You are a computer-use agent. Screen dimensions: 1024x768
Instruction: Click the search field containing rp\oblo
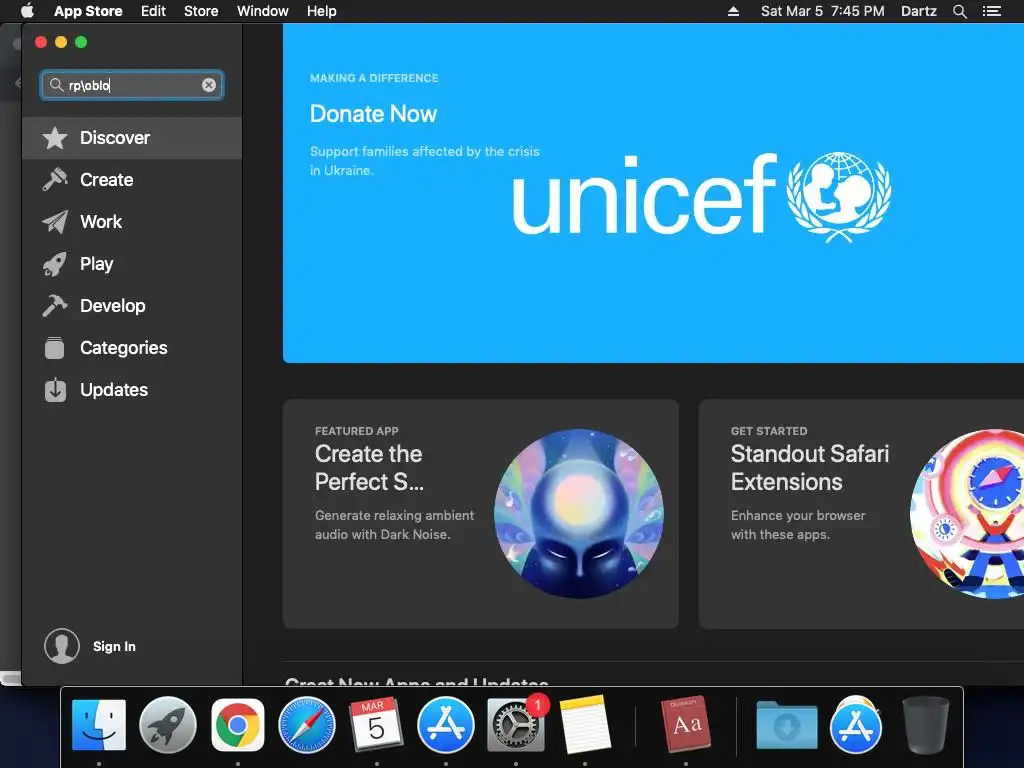(x=132, y=85)
